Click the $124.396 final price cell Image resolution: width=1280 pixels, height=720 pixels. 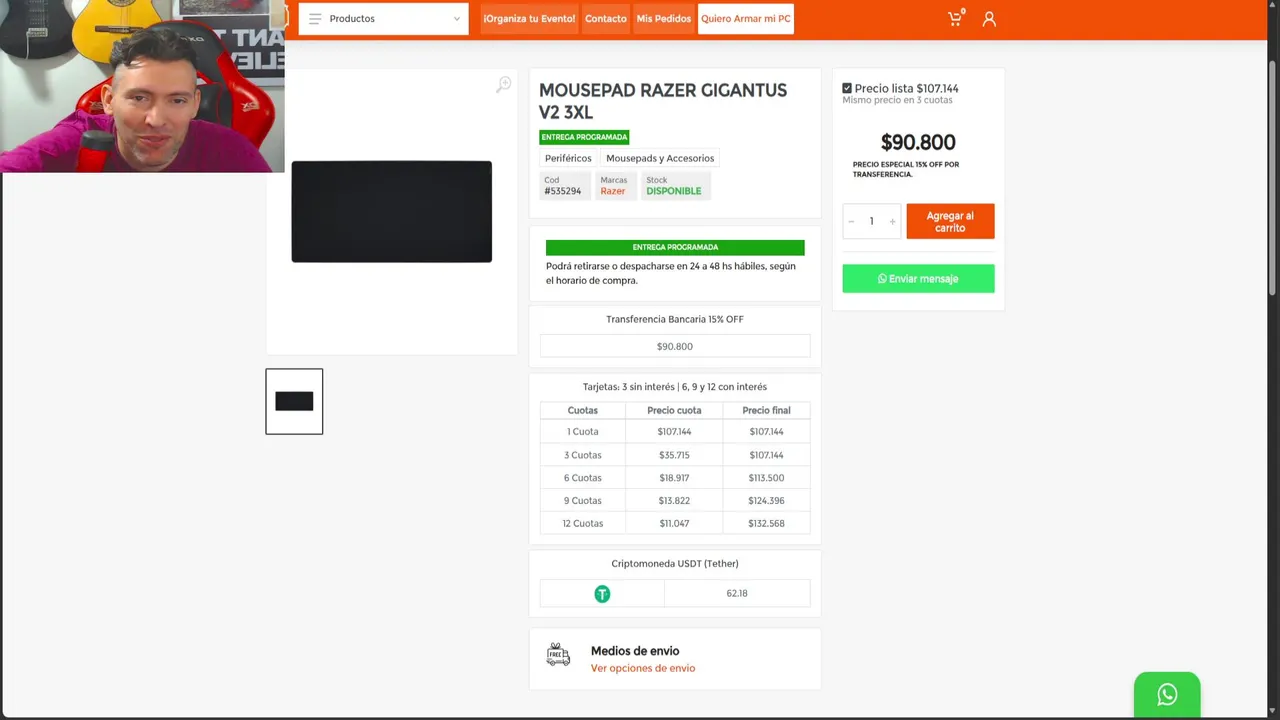point(767,501)
